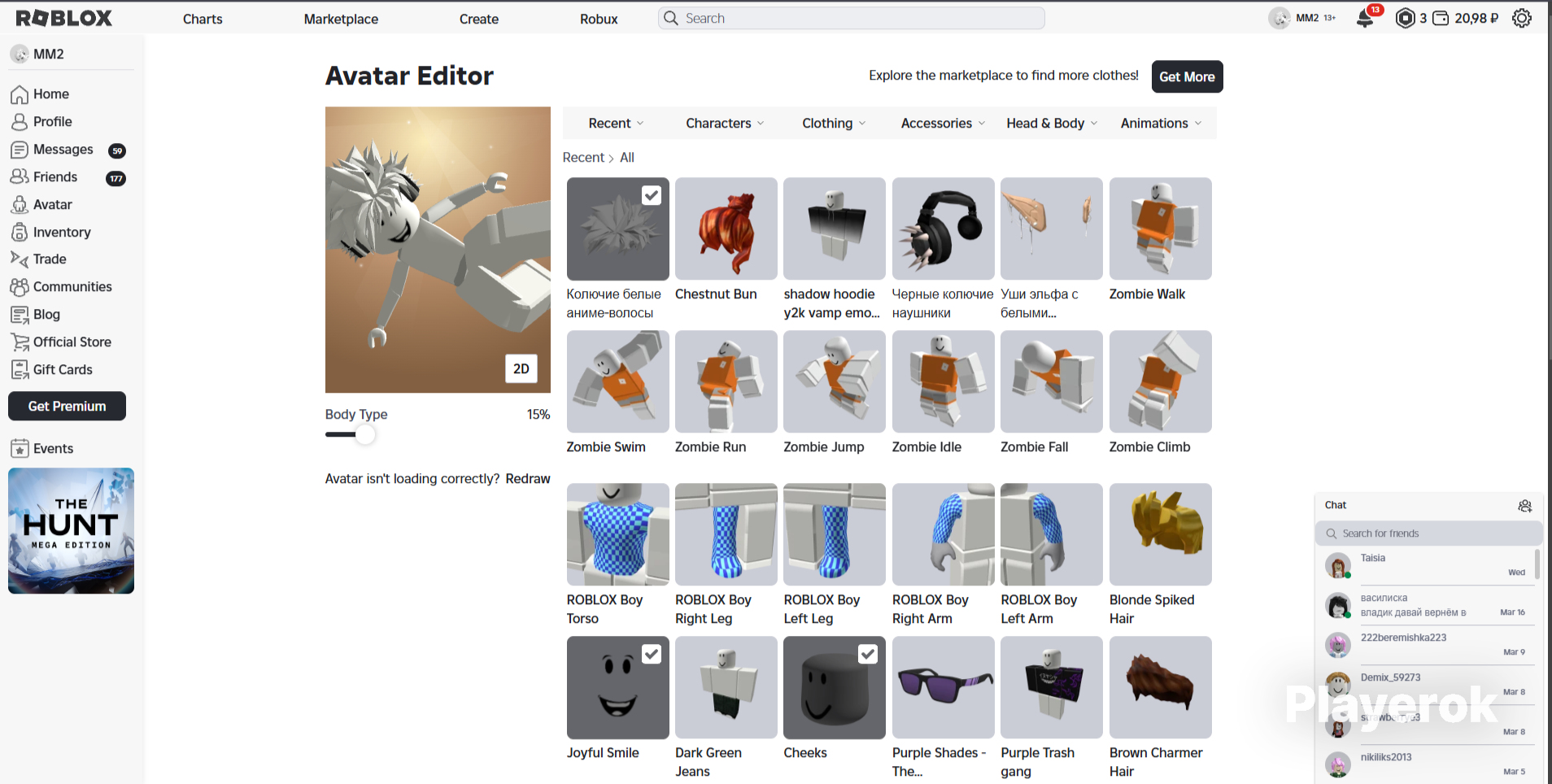Open The Hunt Mega Edition banner
Viewport: 1552px width, 784px height.
71,530
